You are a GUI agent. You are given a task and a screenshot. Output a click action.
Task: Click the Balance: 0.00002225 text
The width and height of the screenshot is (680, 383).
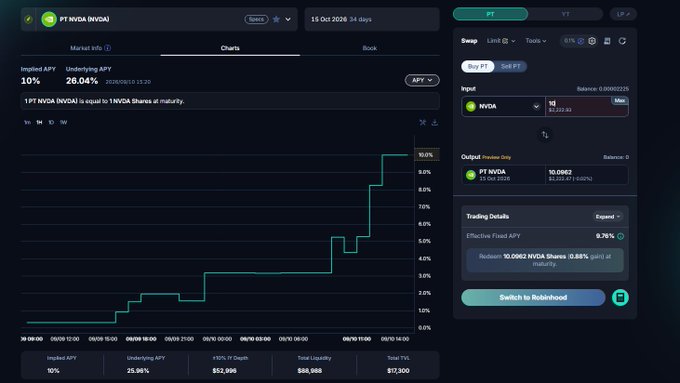(602, 89)
